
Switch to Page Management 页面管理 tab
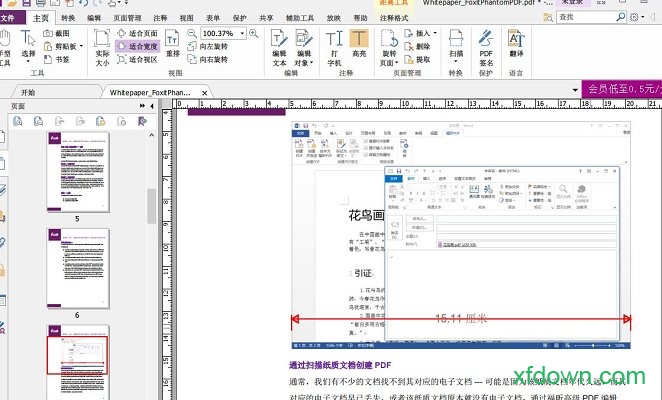[127, 18]
